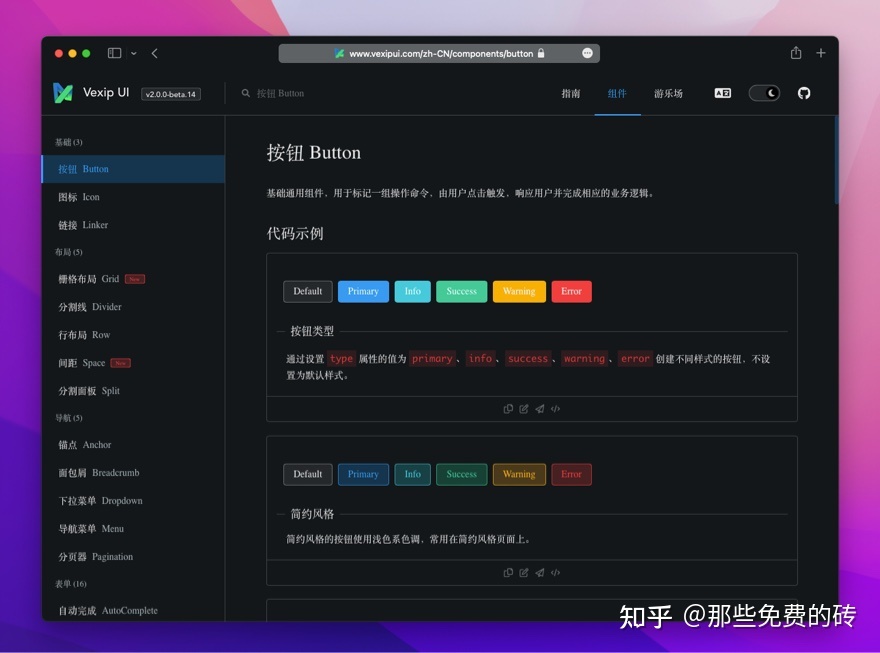Open 简约风格 demo in playground icon
880x653 pixels.
click(539, 573)
